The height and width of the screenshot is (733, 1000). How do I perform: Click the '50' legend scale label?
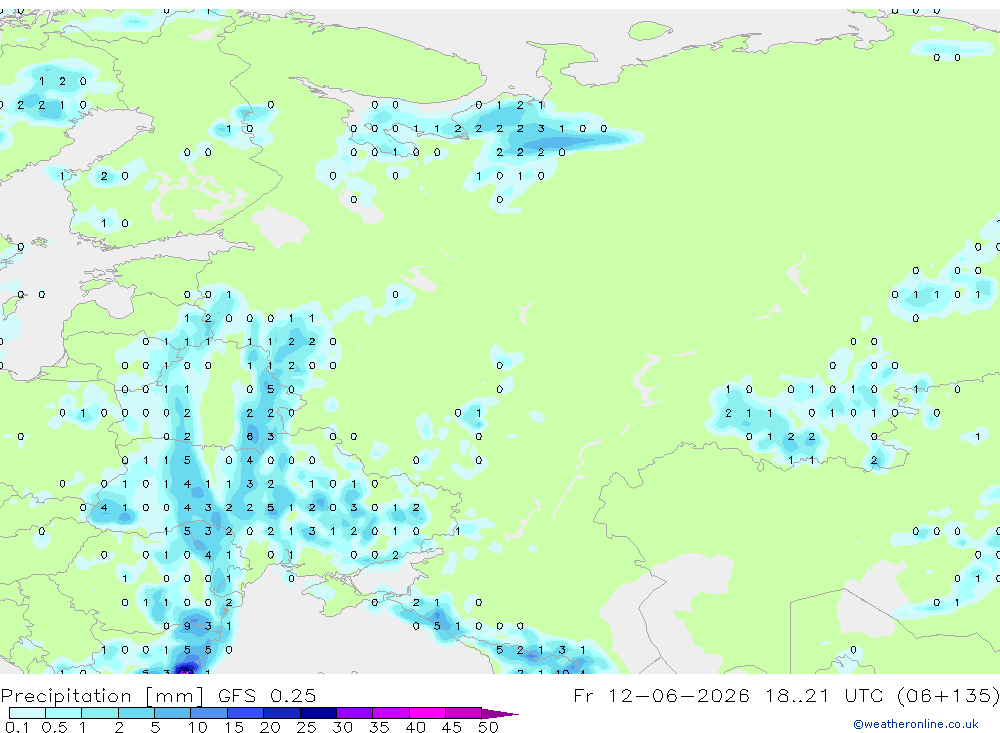click(488, 727)
